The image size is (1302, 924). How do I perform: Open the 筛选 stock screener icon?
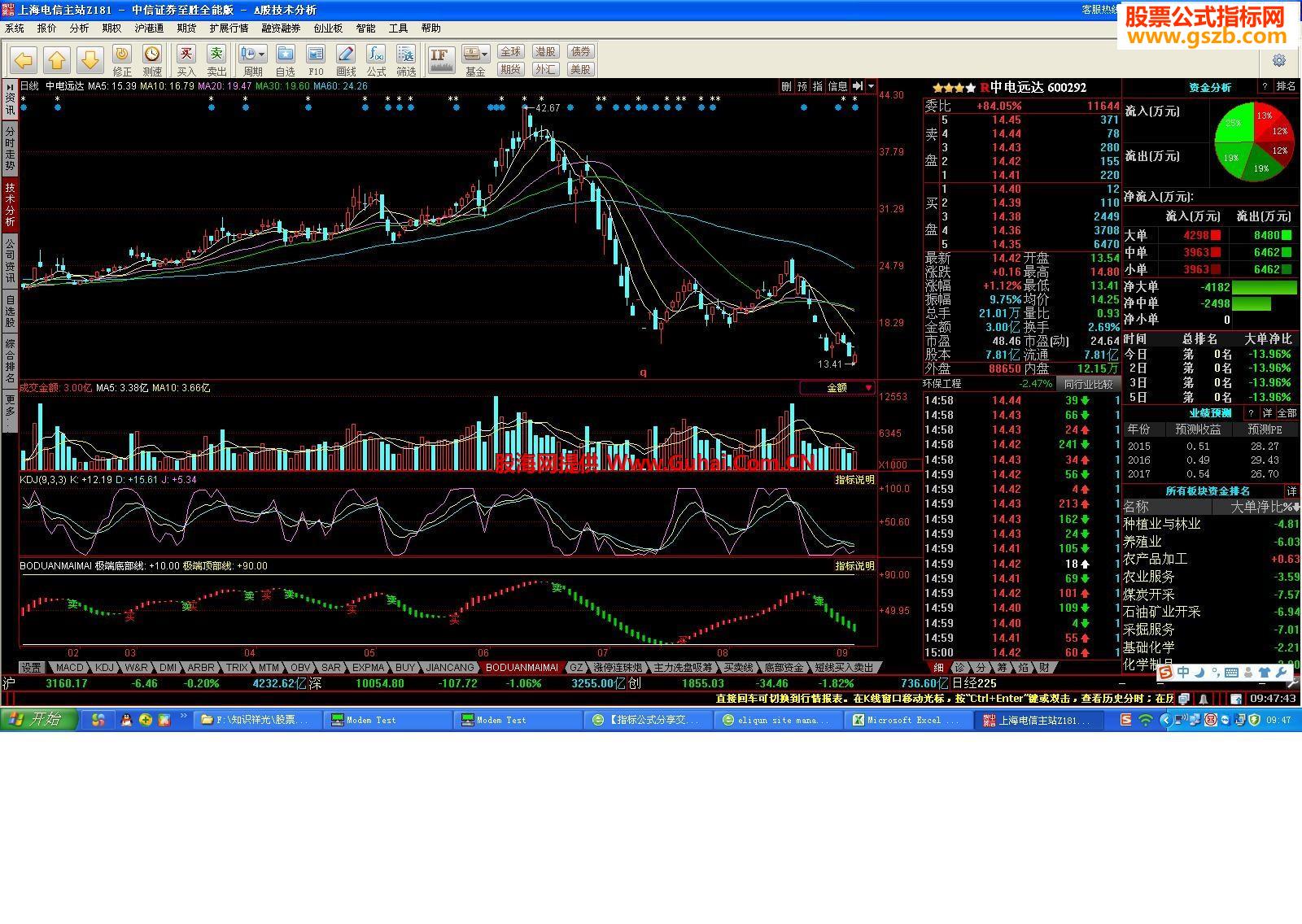click(x=406, y=60)
